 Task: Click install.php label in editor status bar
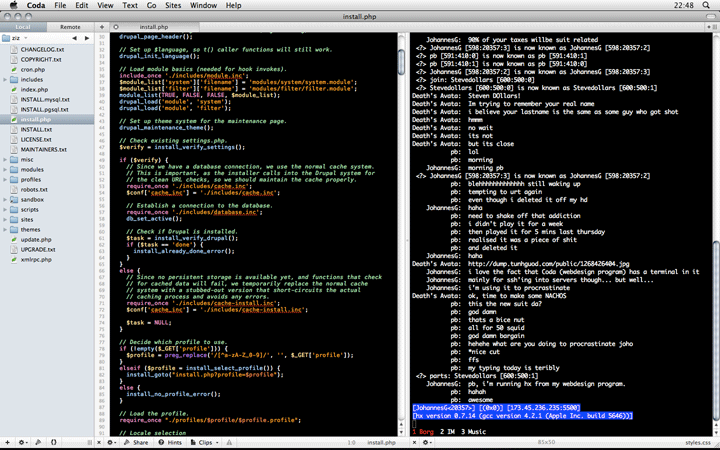381,442
